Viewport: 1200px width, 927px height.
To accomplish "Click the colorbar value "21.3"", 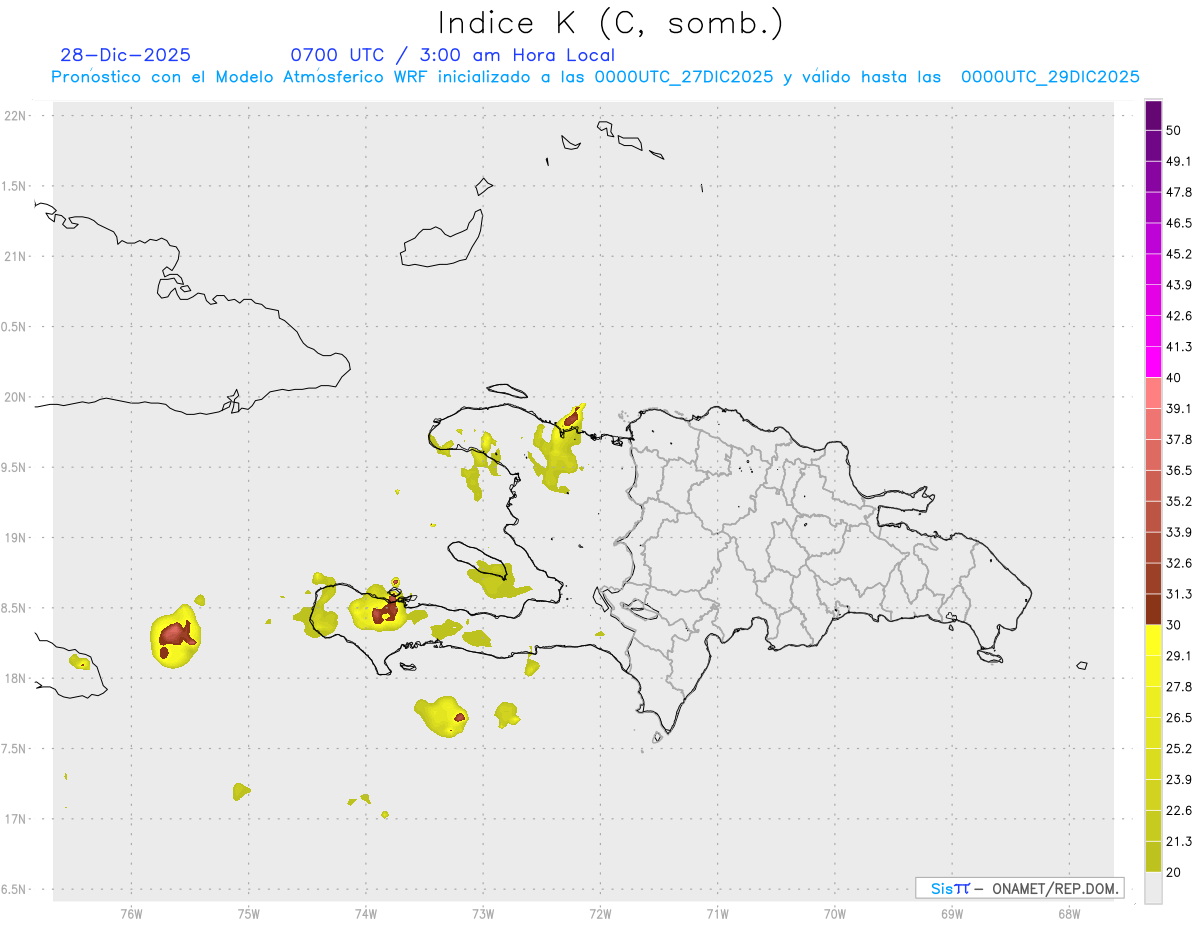I will tap(1178, 841).
